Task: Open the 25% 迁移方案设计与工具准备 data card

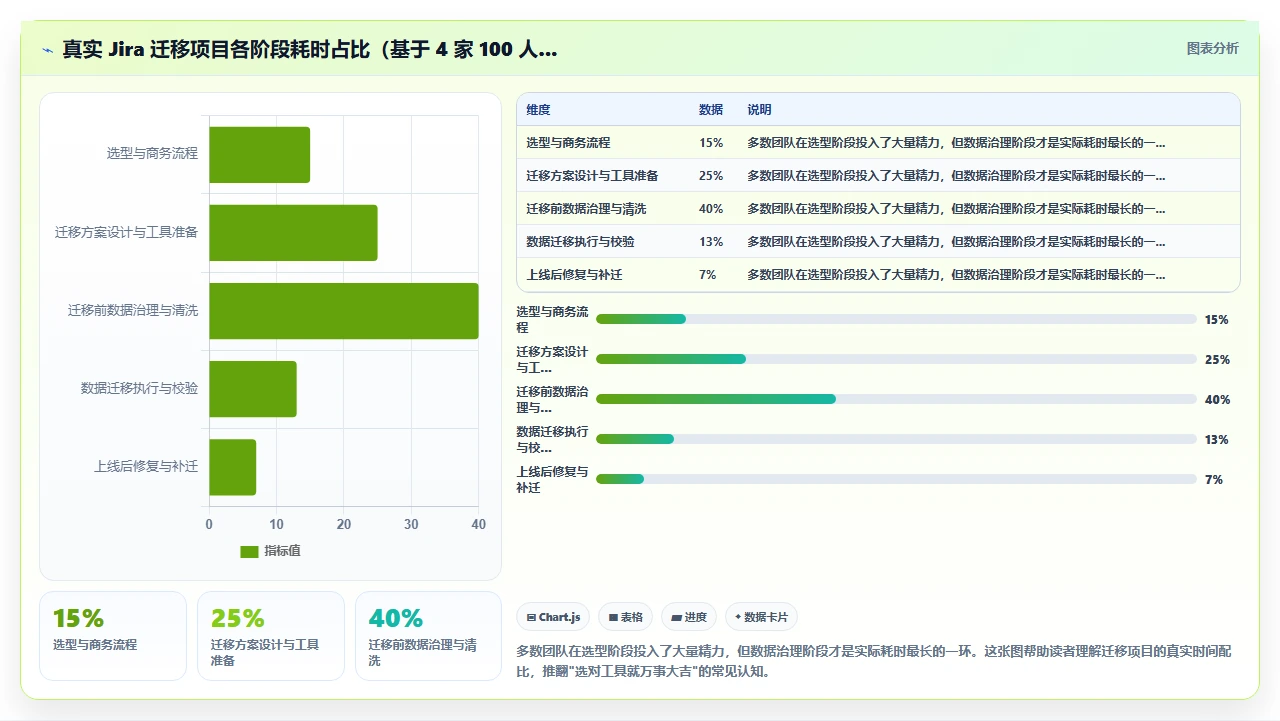Action: [x=271, y=636]
